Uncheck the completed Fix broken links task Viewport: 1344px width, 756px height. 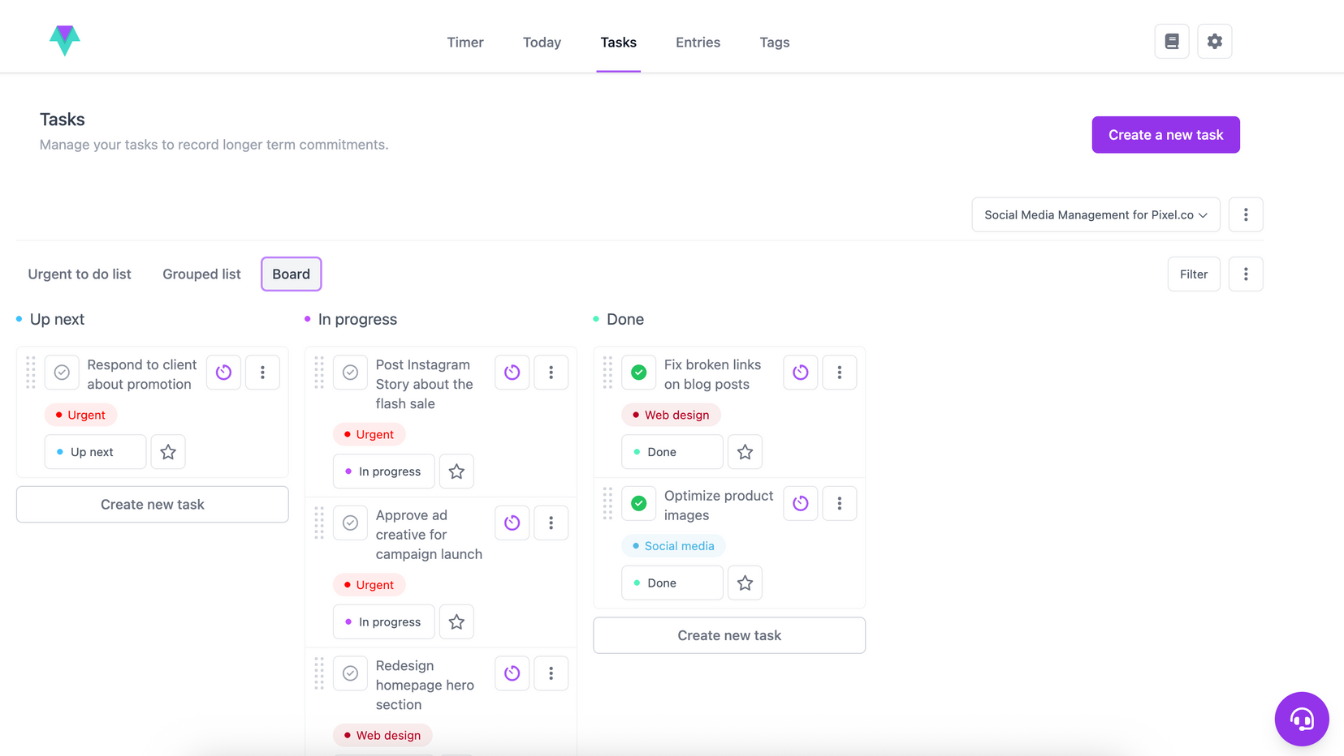click(639, 372)
